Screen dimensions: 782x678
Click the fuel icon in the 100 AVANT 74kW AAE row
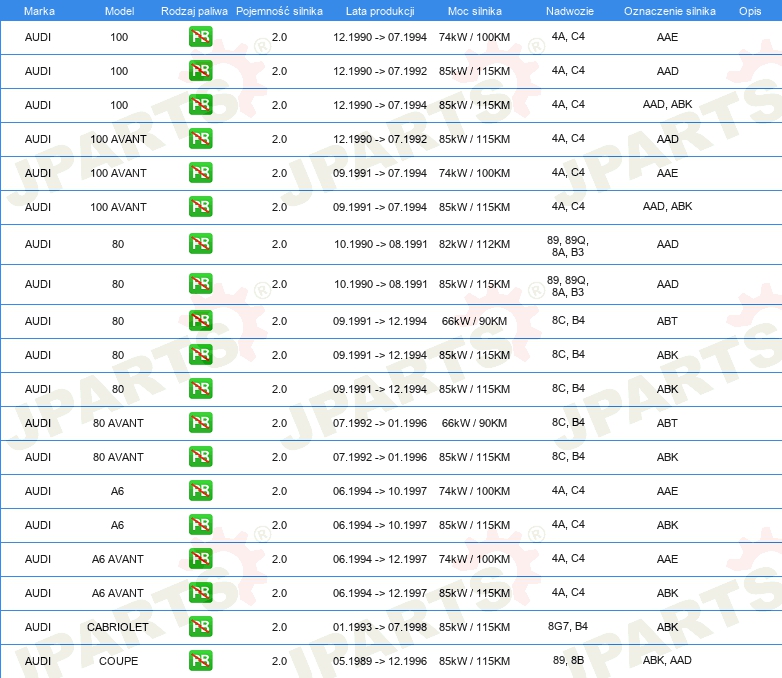tap(200, 173)
